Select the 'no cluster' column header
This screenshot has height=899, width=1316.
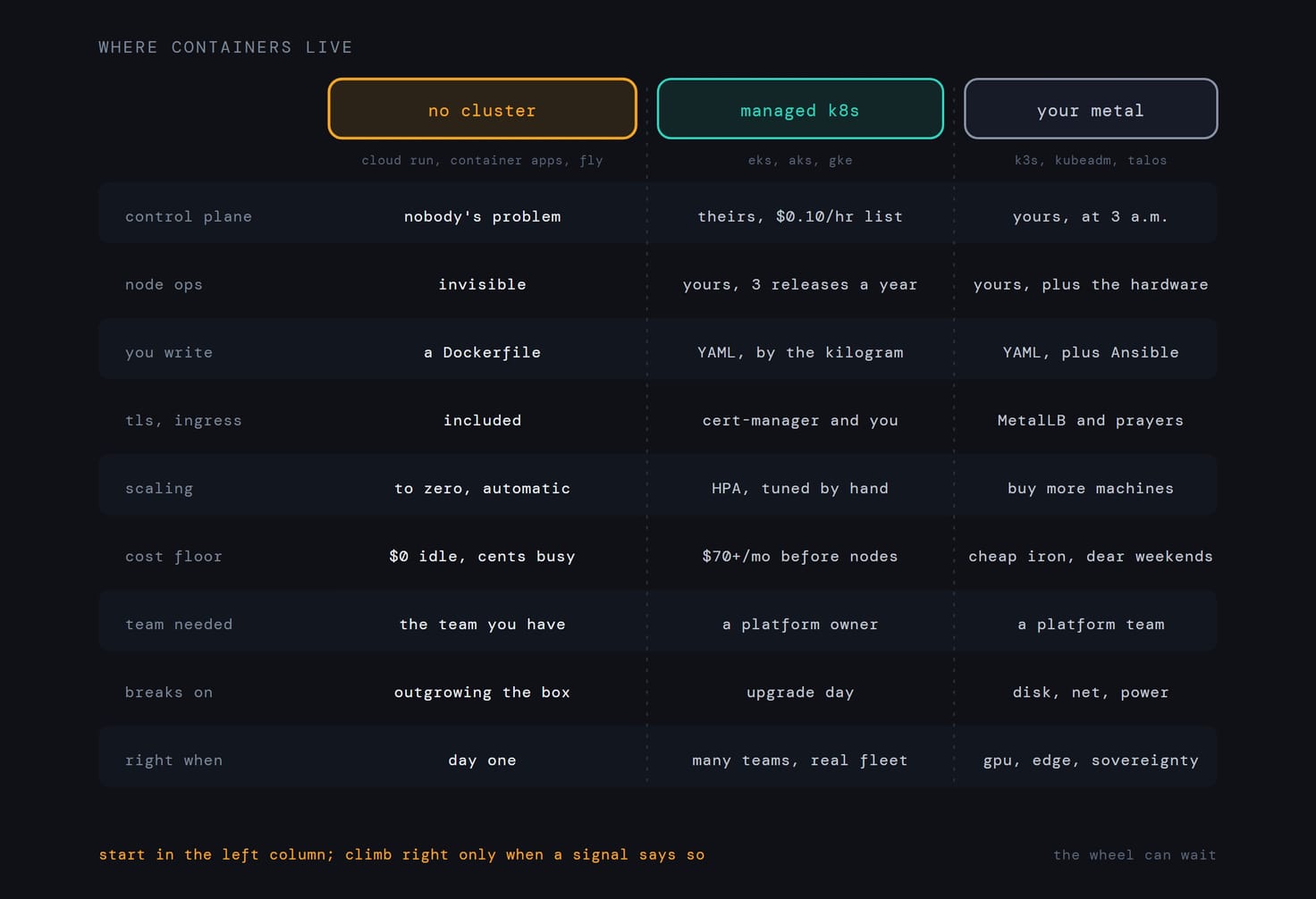(x=483, y=109)
